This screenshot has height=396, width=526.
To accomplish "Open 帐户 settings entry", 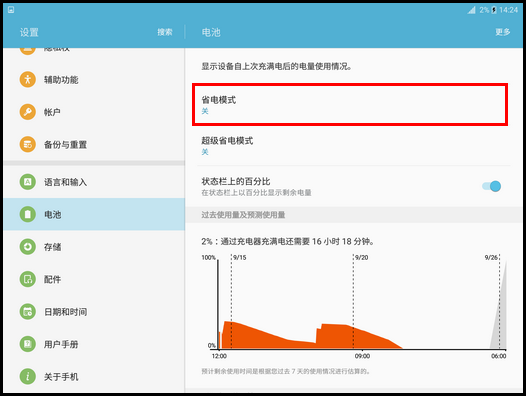I will tap(94, 112).
